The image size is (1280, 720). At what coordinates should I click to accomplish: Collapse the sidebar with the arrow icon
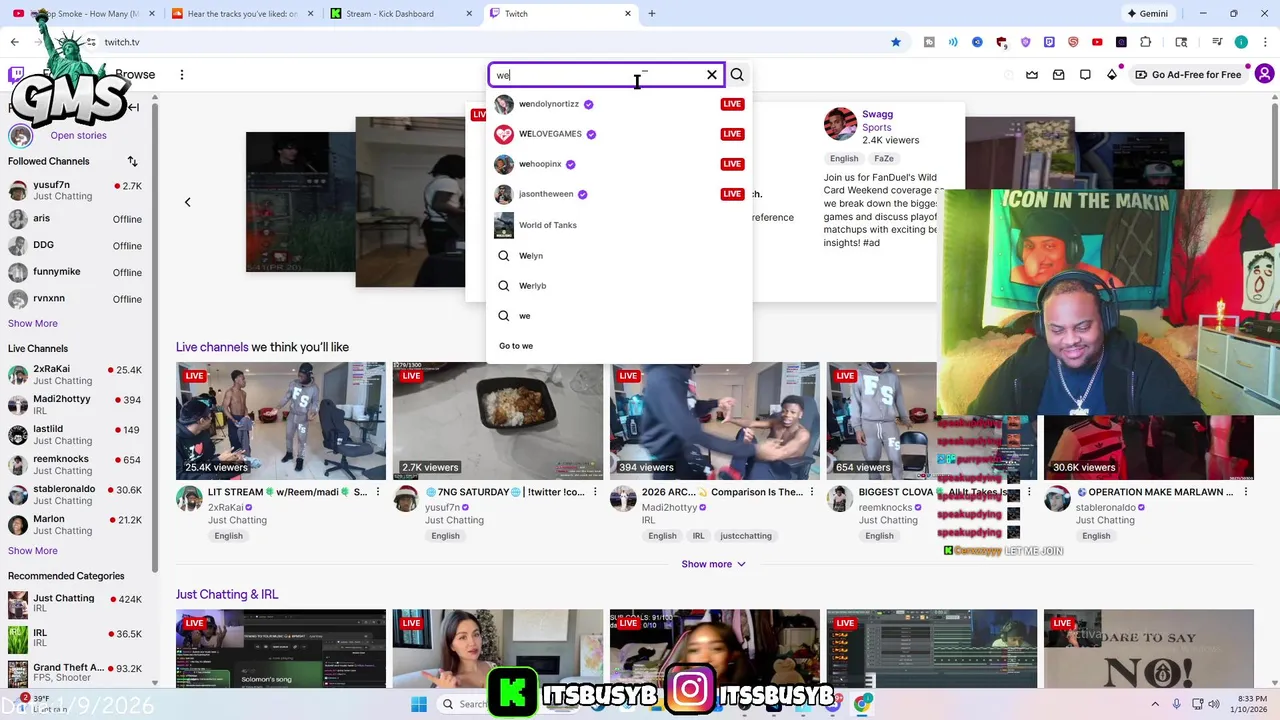(x=132, y=107)
